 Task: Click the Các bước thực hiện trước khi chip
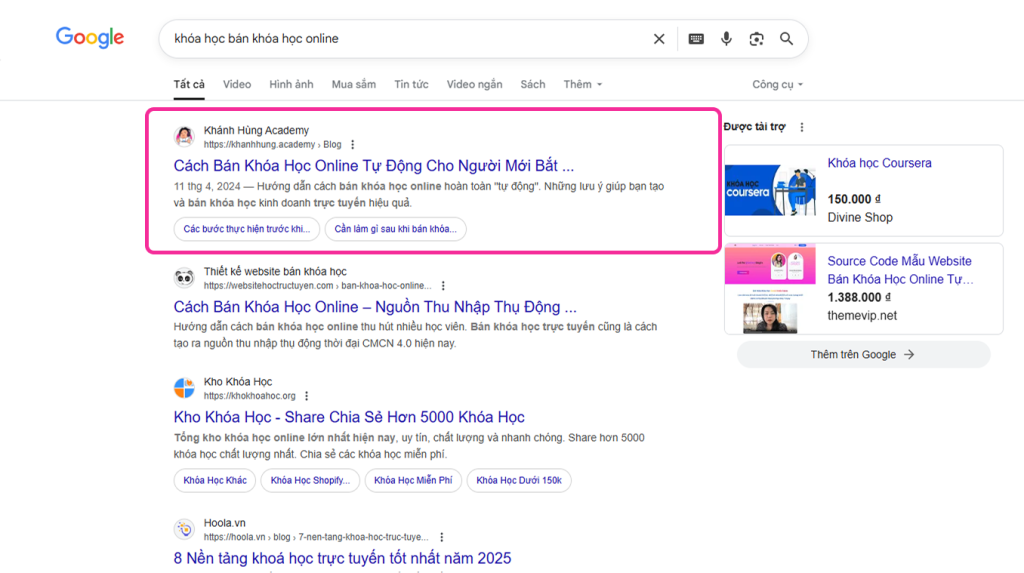(247, 229)
